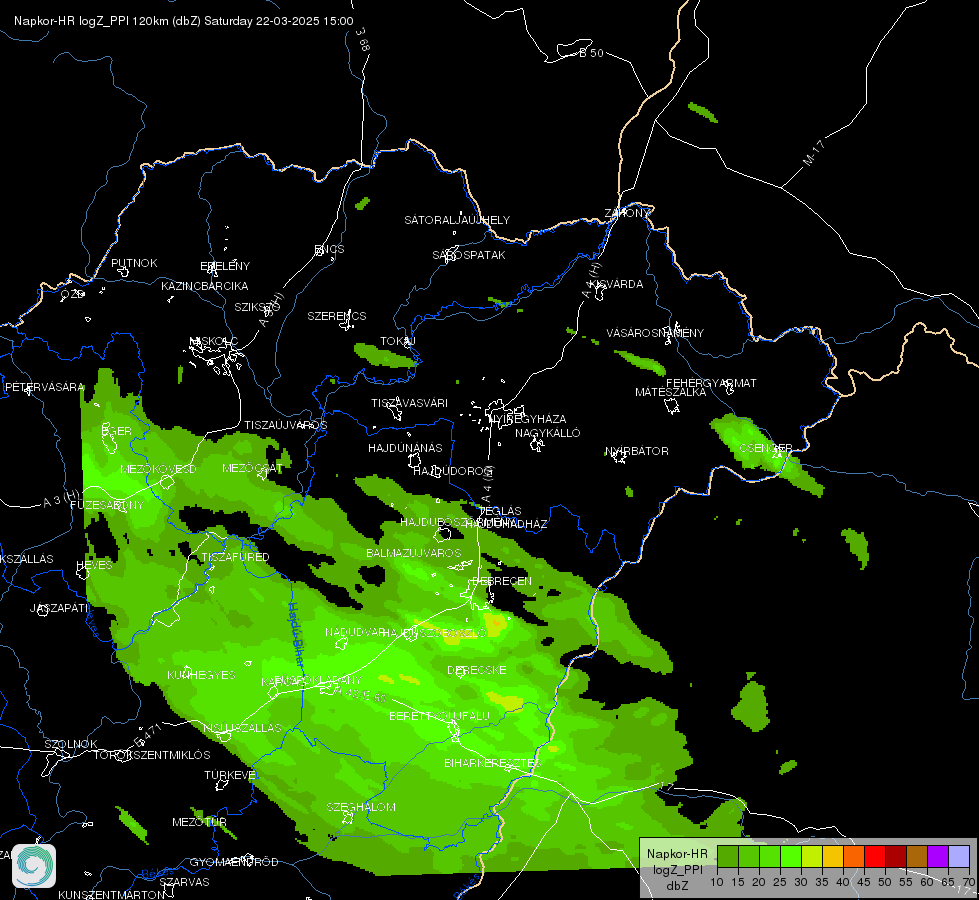Click the TISZAVASVARI label
The image size is (979, 900).
(410, 403)
